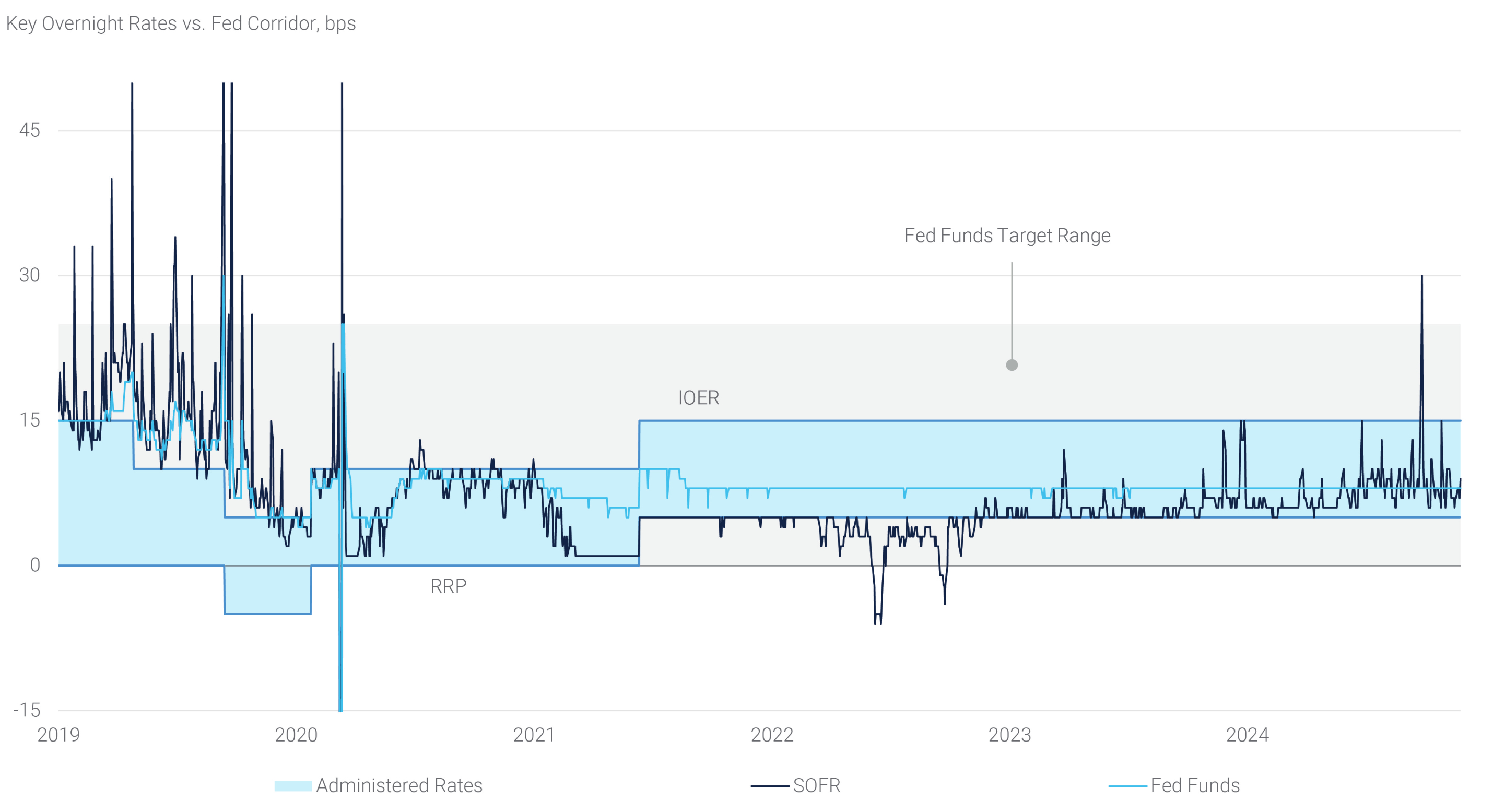Click the Fed Funds Target Range annotation
1505x812 pixels.
(x=1007, y=236)
